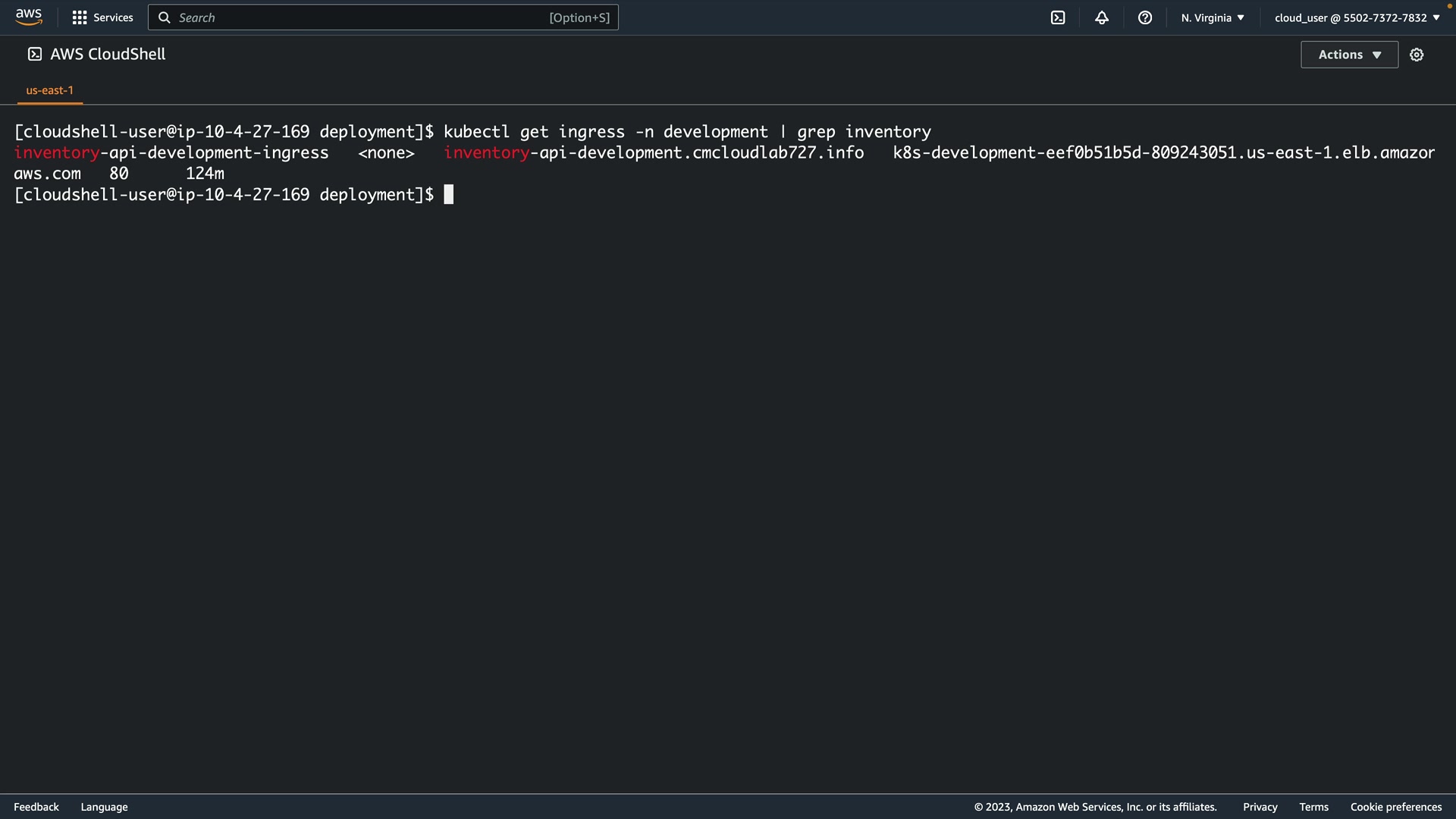Select the us-east-1 terminal tab
The width and height of the screenshot is (1456, 819).
[x=50, y=90]
